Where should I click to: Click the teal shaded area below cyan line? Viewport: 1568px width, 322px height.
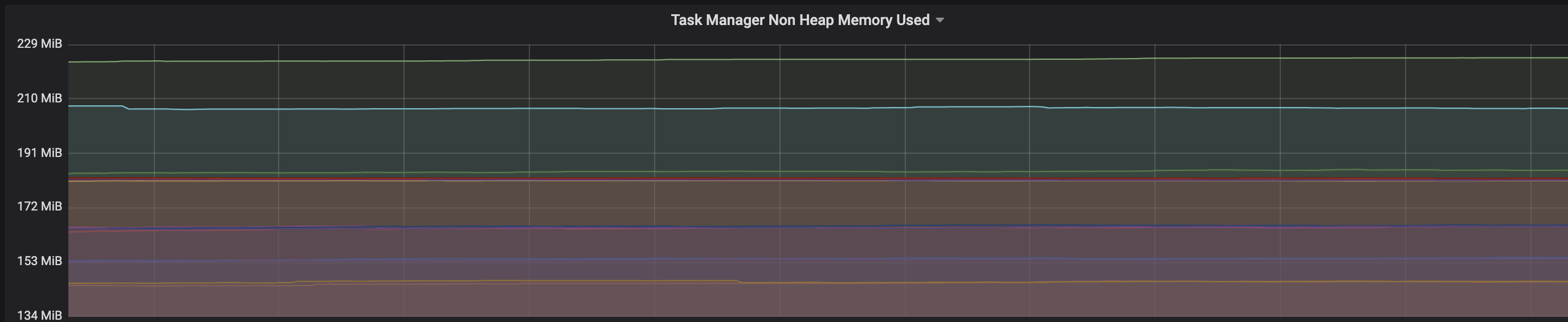point(791,140)
